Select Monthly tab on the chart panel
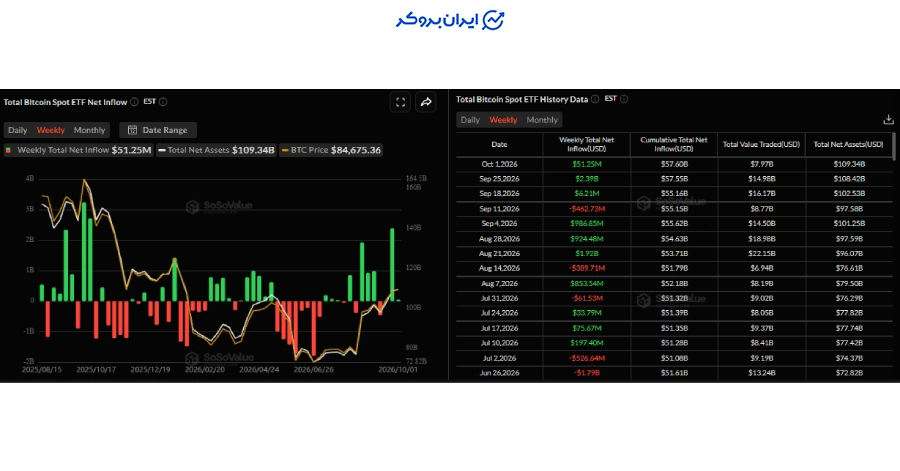The image size is (900, 471). 90,130
